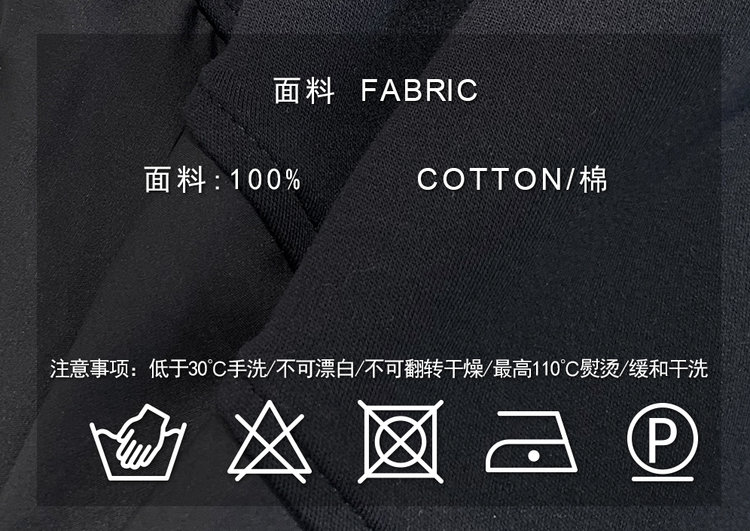Viewport: 750px width, 531px height.
Task: Click the do-not-tumble-dry square icon
Action: 400,442
